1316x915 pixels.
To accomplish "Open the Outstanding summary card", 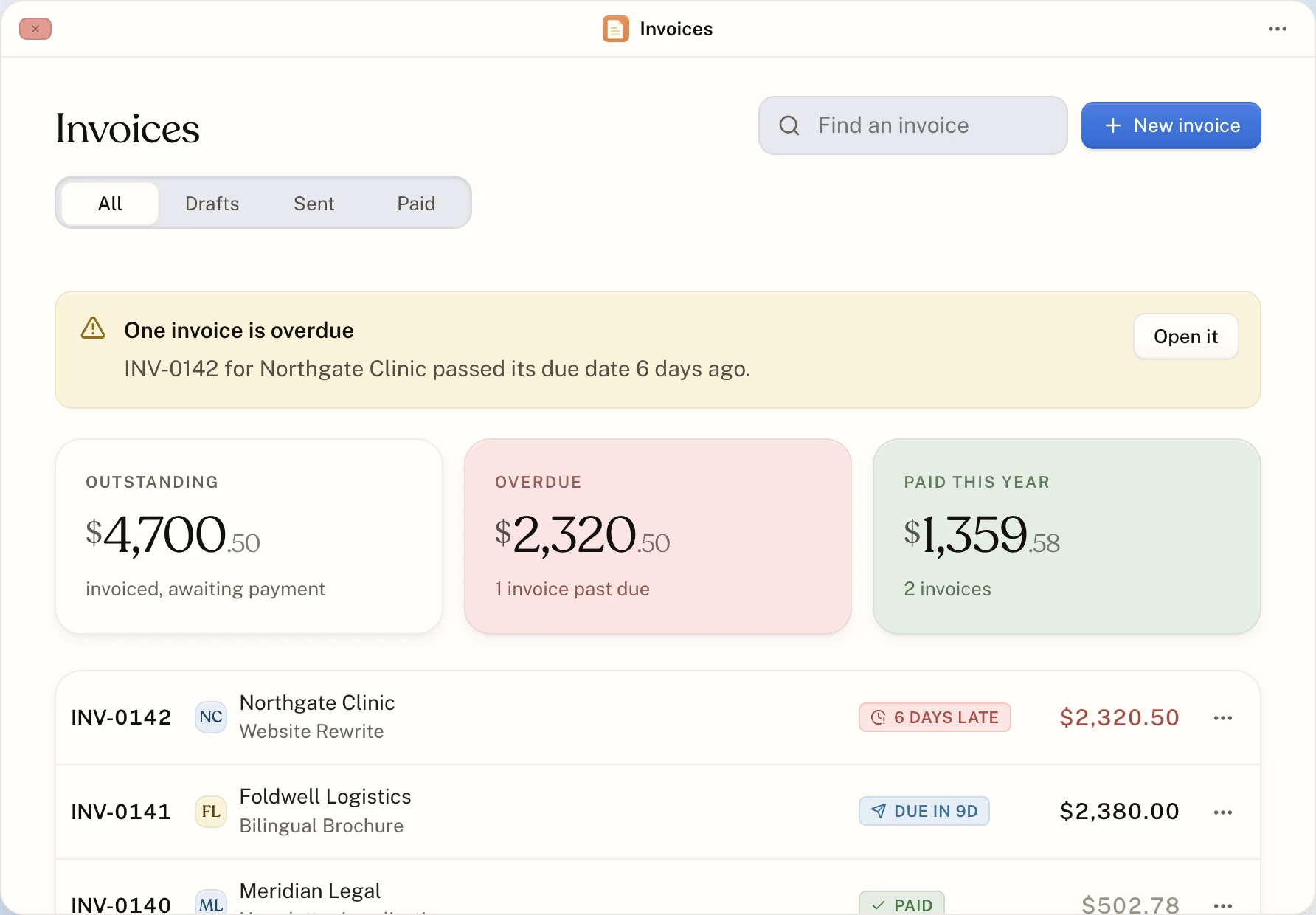I will coord(249,536).
